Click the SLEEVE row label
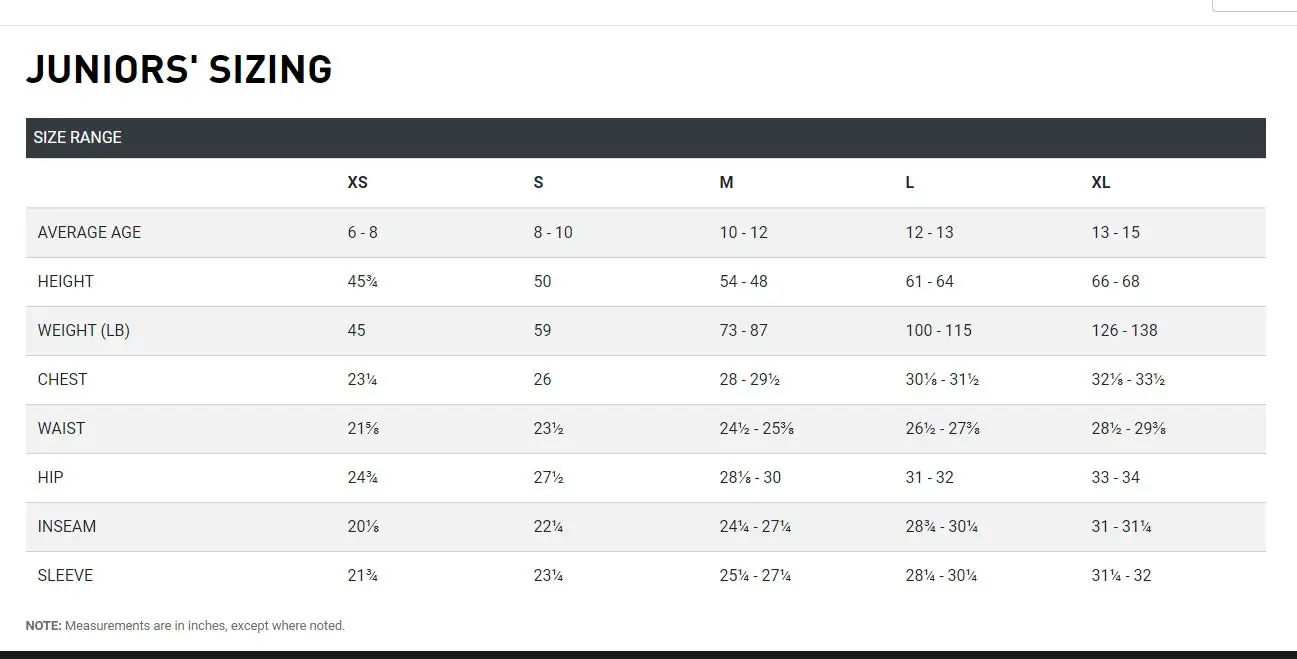The height and width of the screenshot is (659, 1297). pyautogui.click(x=65, y=575)
